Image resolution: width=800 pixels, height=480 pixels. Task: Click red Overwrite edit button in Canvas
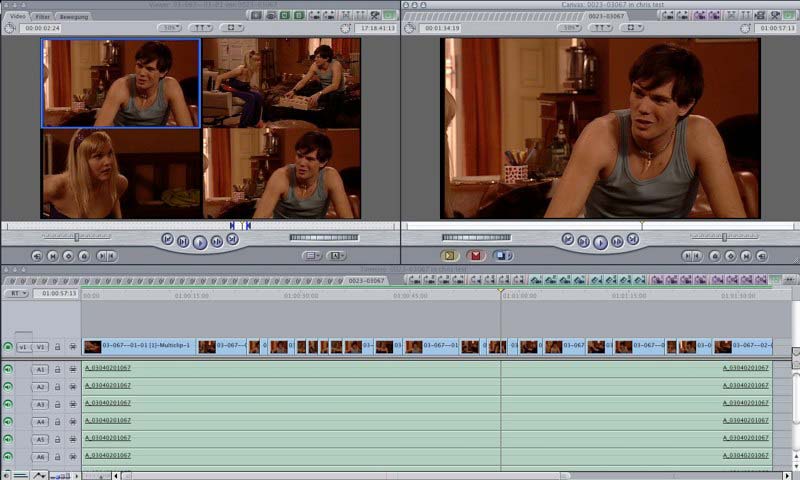tap(476, 256)
